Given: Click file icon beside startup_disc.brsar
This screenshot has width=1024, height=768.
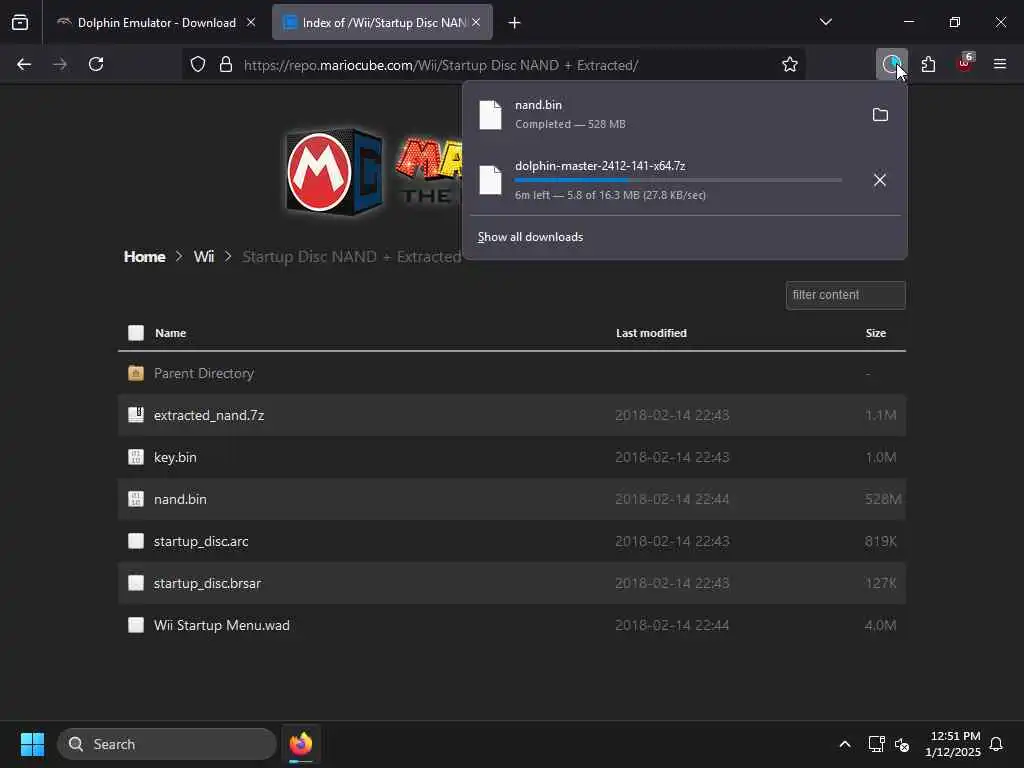Looking at the screenshot, I should pyautogui.click(x=136, y=583).
